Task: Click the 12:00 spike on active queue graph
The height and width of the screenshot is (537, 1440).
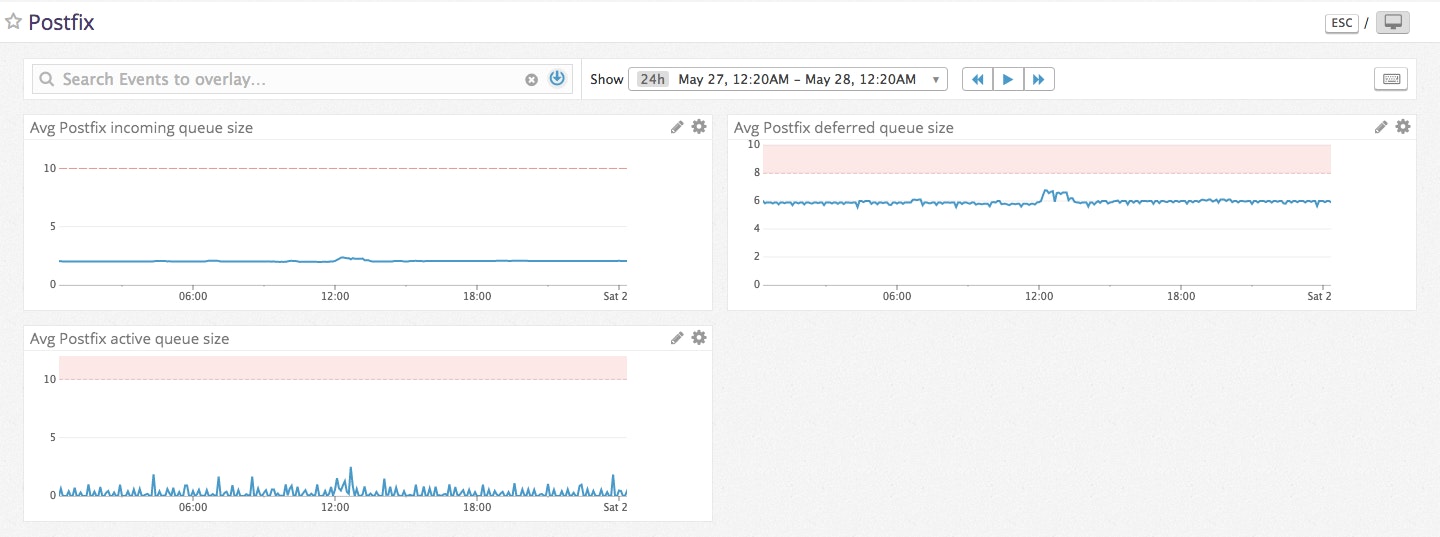Action: point(351,469)
